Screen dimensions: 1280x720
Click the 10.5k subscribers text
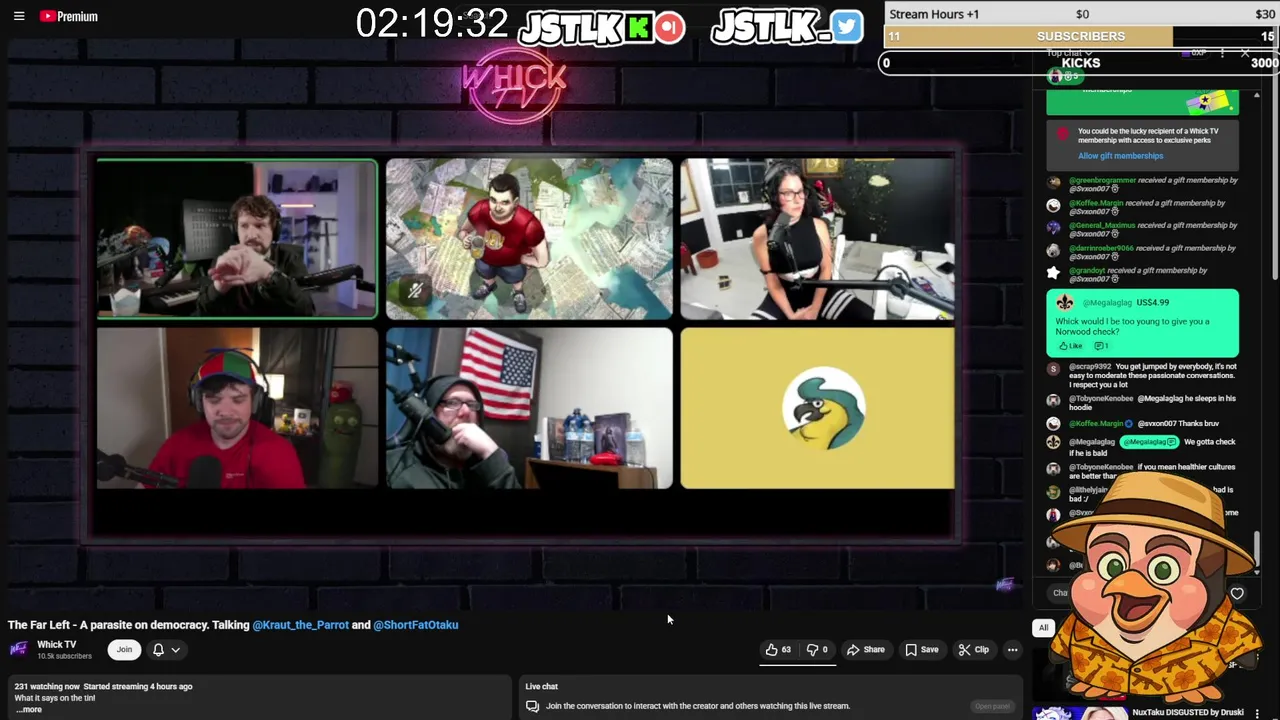[64, 656]
